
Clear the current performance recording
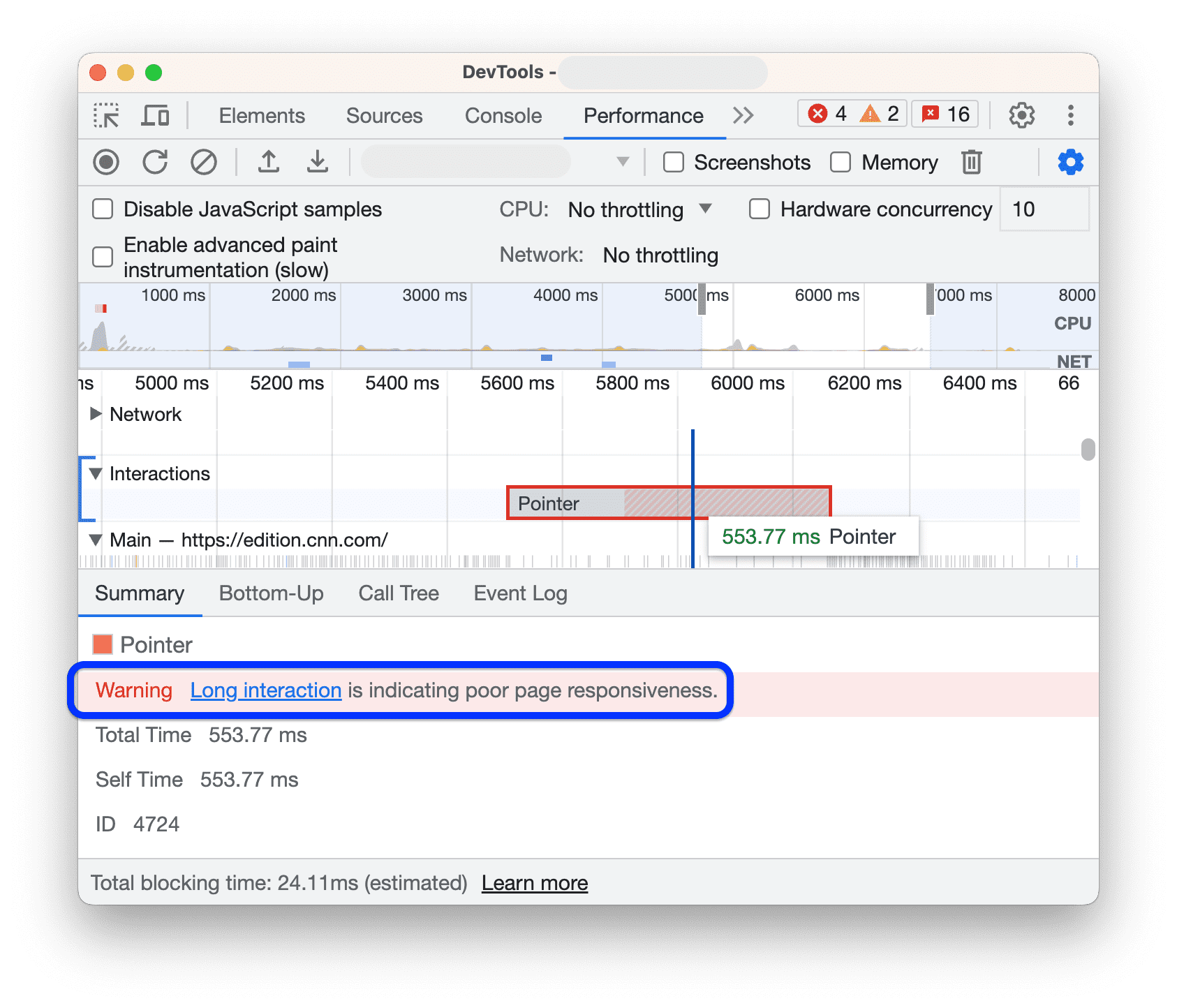204,162
